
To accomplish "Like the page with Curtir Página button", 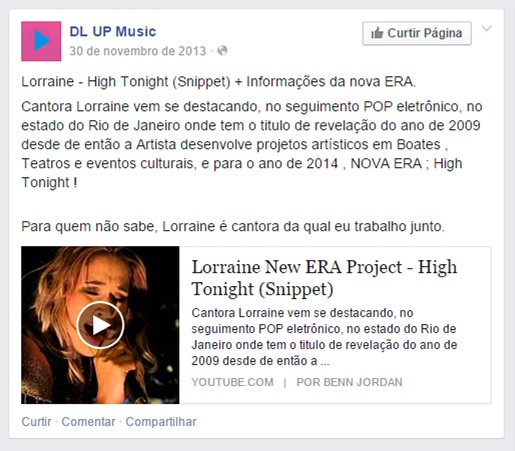I will (x=417, y=33).
